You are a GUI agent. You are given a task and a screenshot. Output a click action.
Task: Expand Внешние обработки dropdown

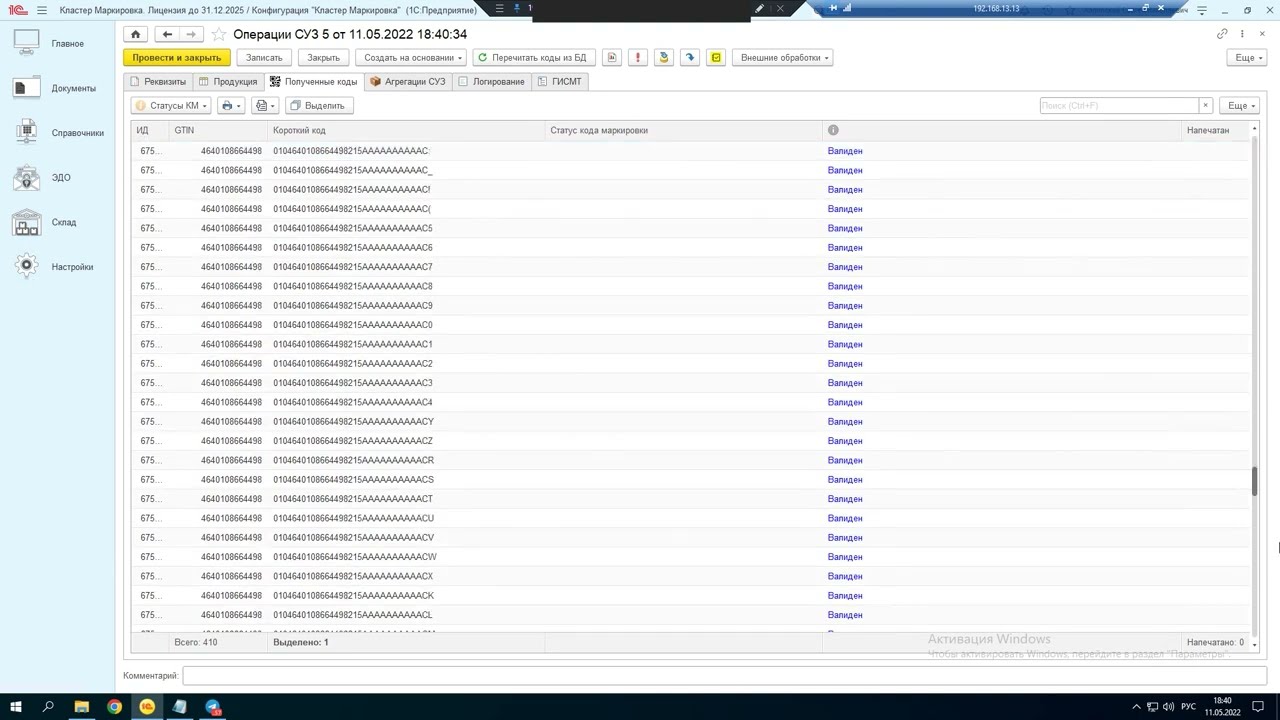click(x=785, y=58)
